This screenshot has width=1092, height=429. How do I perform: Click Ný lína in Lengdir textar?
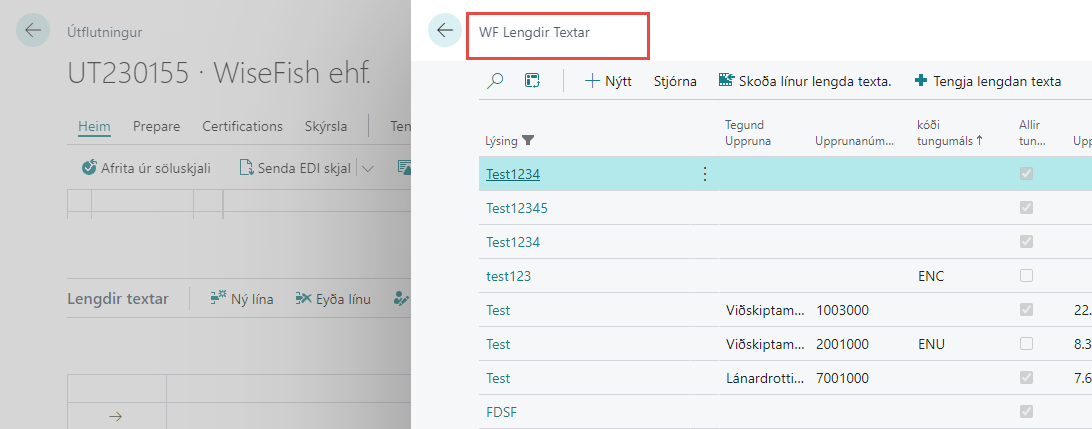(241, 298)
